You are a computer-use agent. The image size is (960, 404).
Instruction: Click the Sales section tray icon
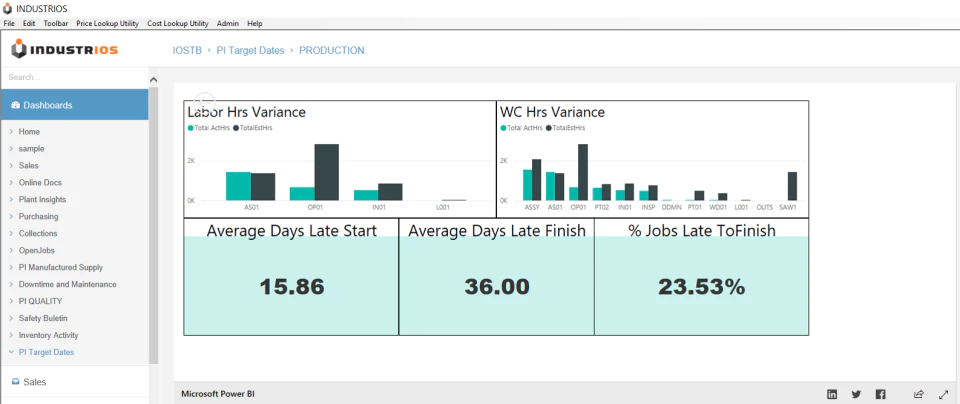[x=16, y=381]
